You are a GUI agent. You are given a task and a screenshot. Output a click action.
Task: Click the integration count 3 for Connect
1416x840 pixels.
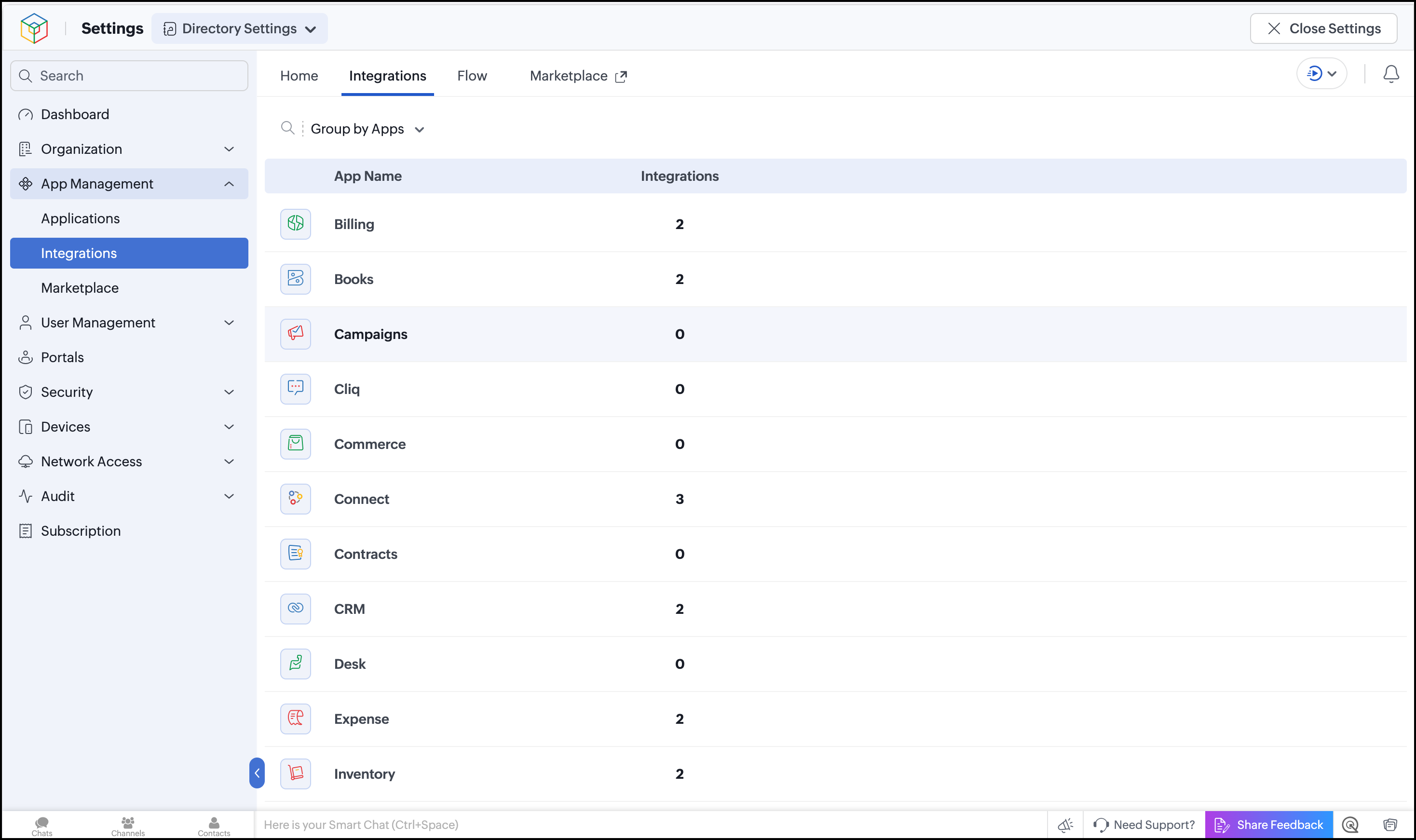click(679, 499)
